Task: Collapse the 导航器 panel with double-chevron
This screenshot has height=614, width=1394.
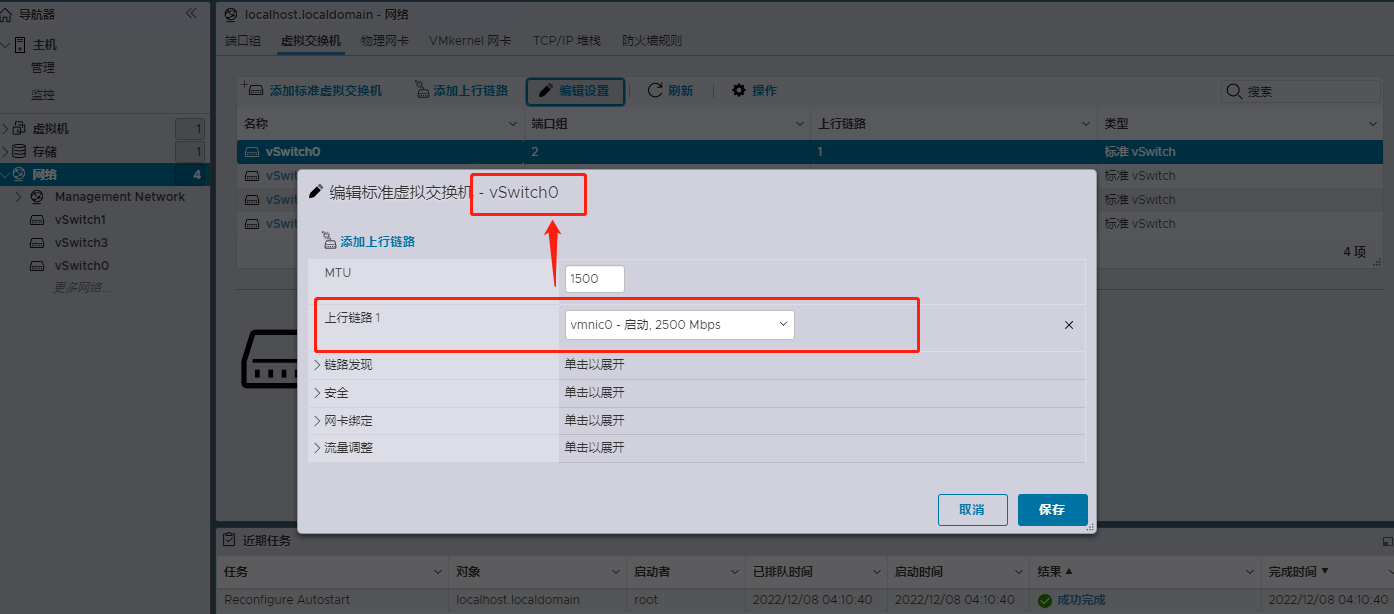Action: (x=191, y=13)
